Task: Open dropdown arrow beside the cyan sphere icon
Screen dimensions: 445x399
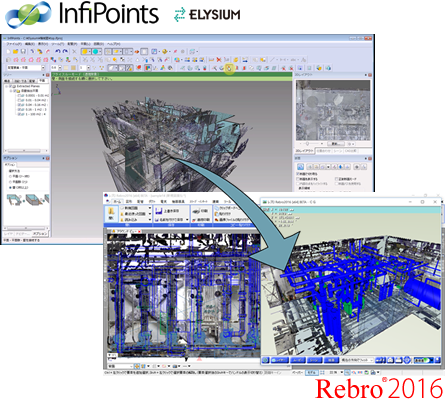Action: point(100,52)
